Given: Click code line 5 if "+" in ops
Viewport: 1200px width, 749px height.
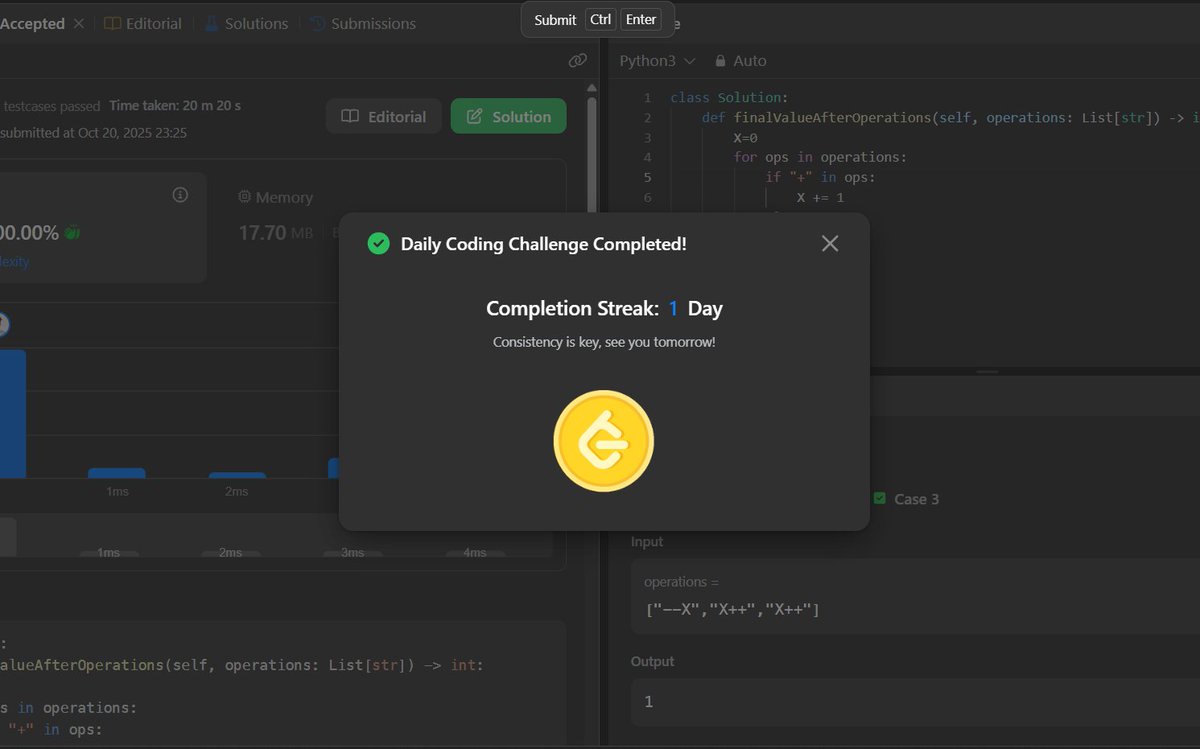Looking at the screenshot, I should coord(820,177).
